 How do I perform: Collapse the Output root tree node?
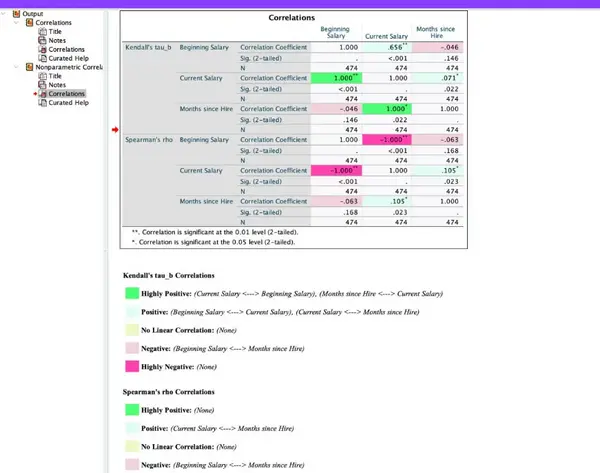(3, 14)
